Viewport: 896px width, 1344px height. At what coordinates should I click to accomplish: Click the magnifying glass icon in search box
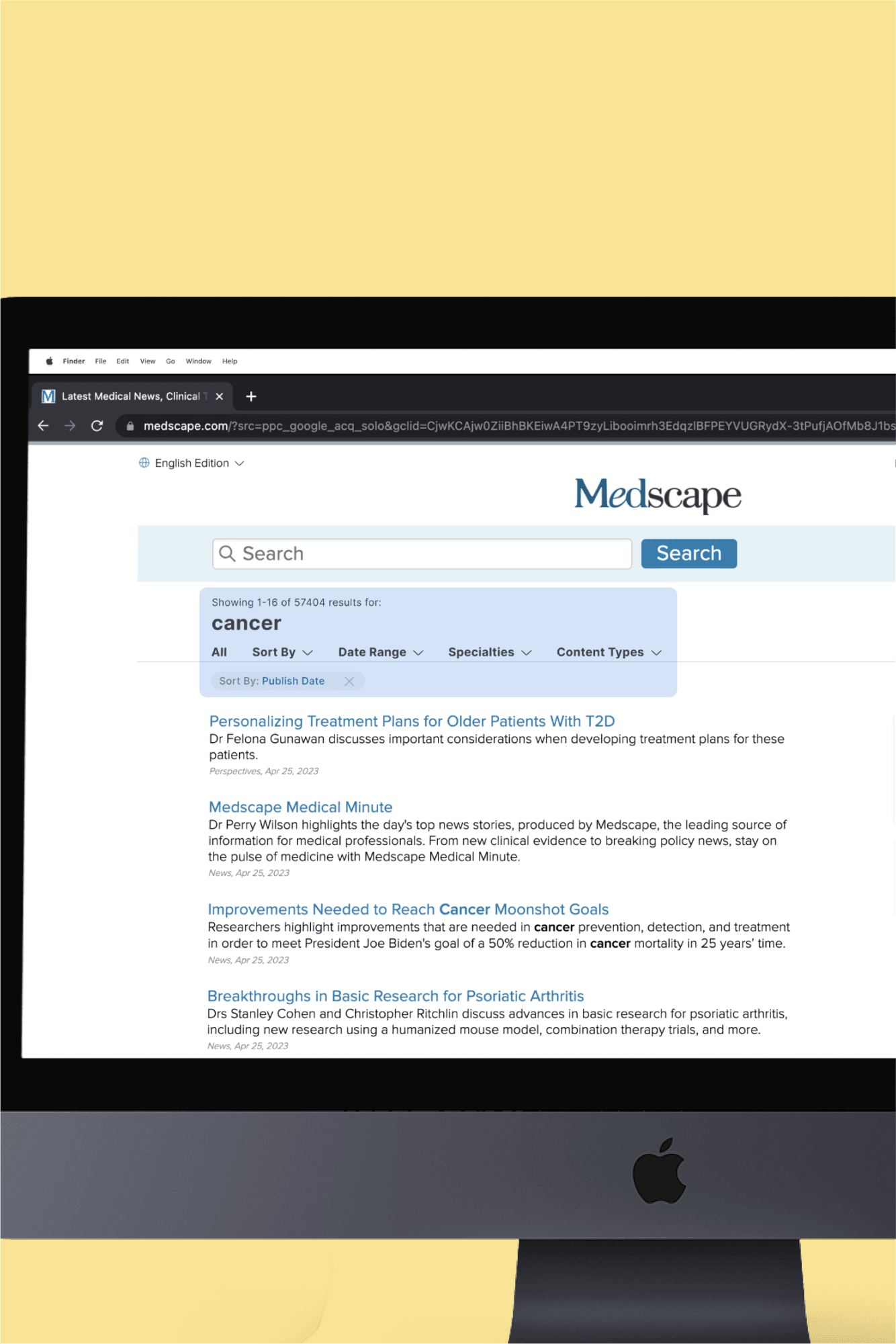coord(228,553)
